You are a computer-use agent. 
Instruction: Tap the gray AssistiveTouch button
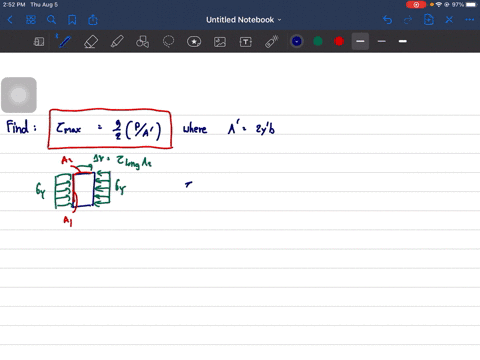tap(19, 95)
